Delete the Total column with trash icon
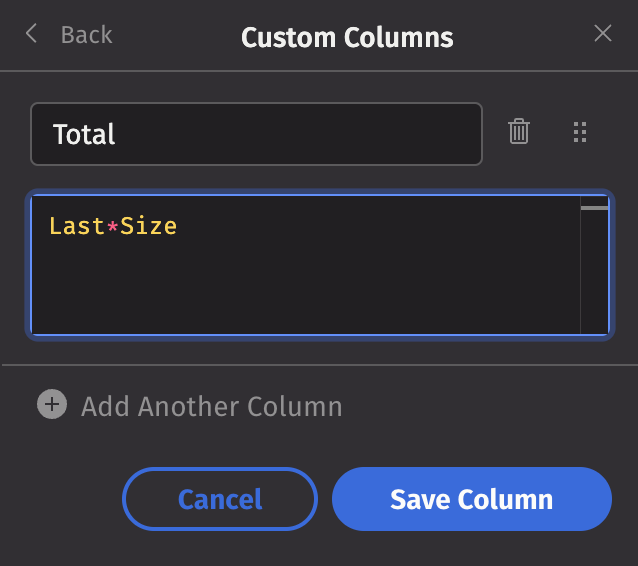This screenshot has height=566, width=638. (x=519, y=131)
